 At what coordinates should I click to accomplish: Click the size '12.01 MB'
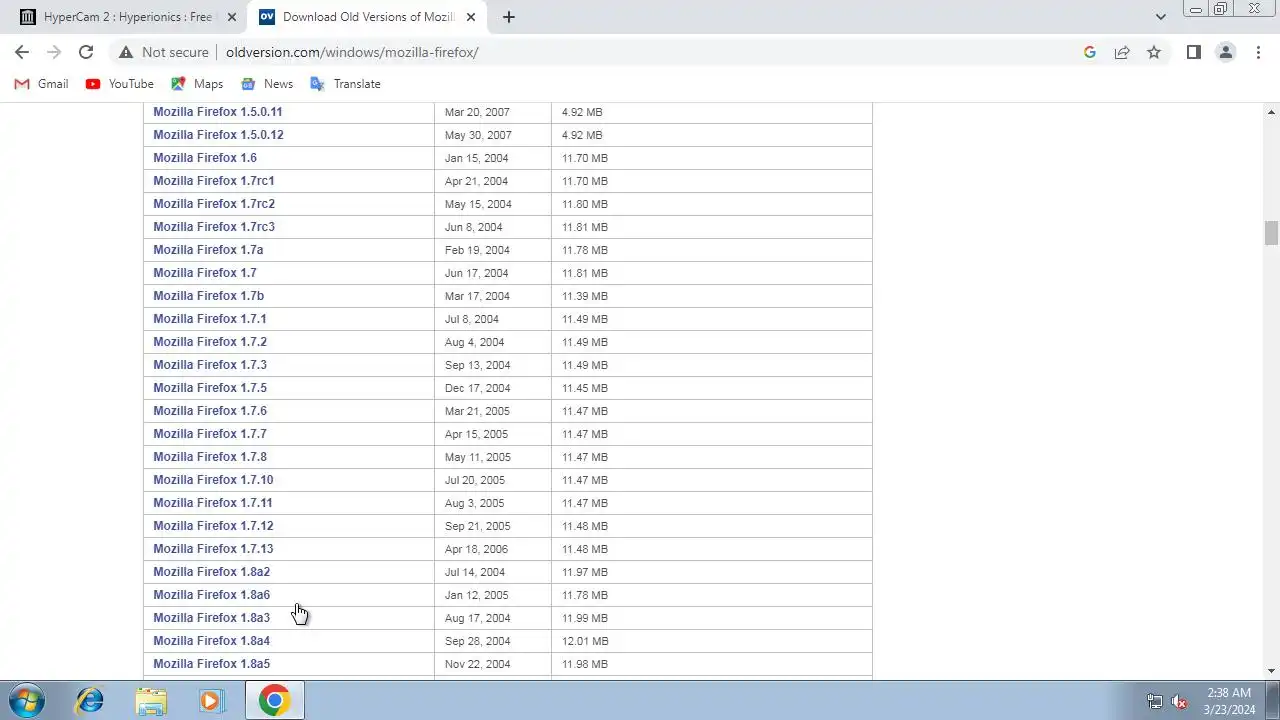pyautogui.click(x=585, y=641)
